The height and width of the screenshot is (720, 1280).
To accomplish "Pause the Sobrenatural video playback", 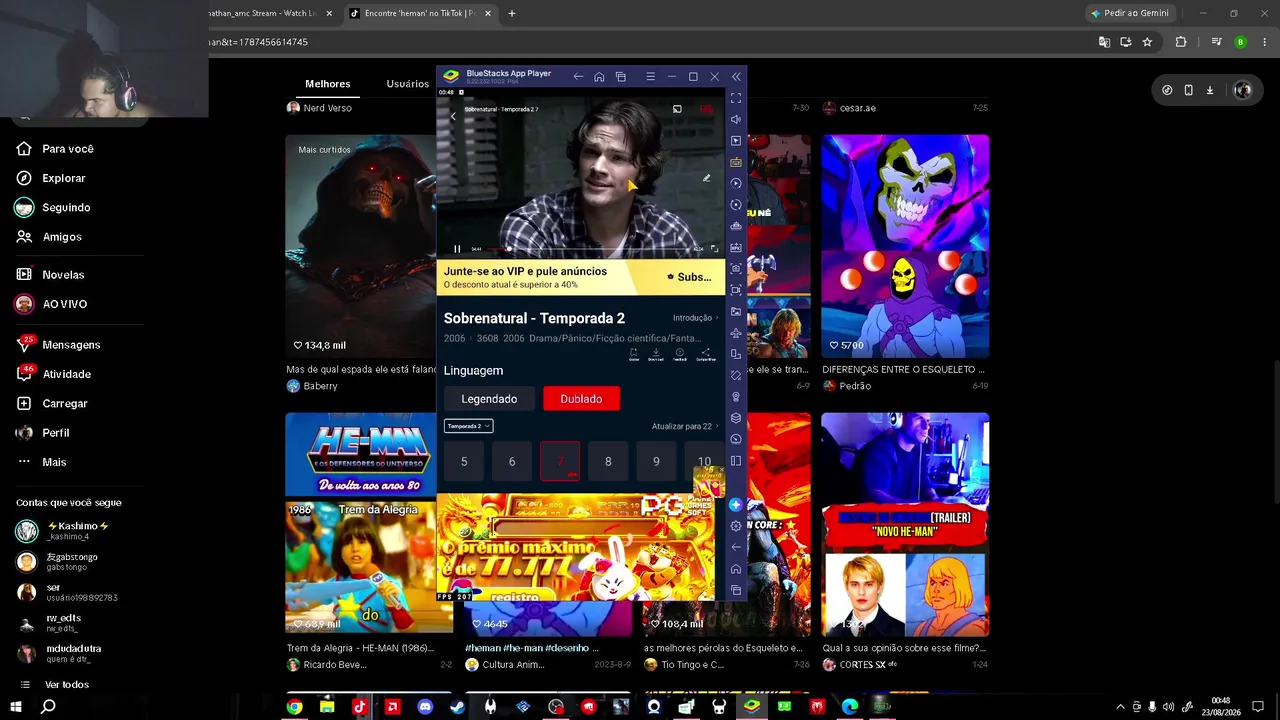I will coord(457,249).
